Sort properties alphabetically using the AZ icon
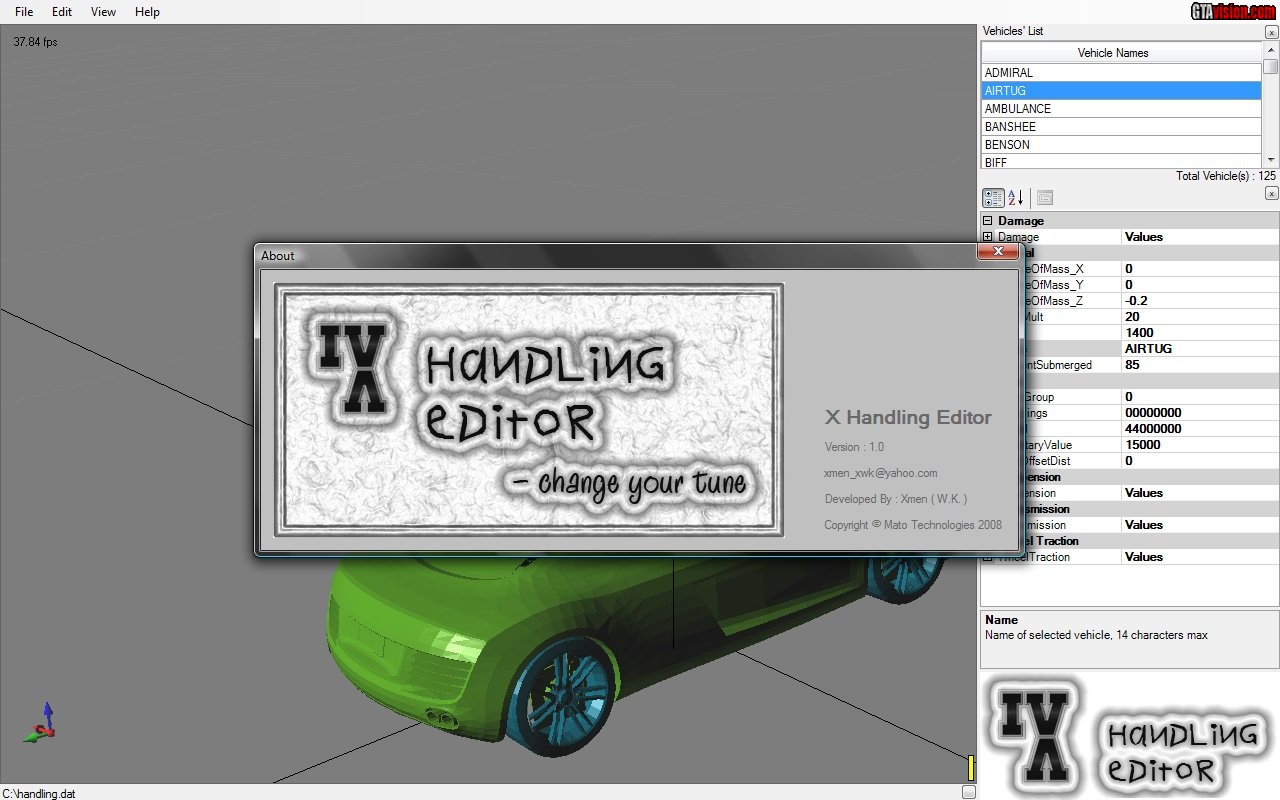 coord(1014,197)
